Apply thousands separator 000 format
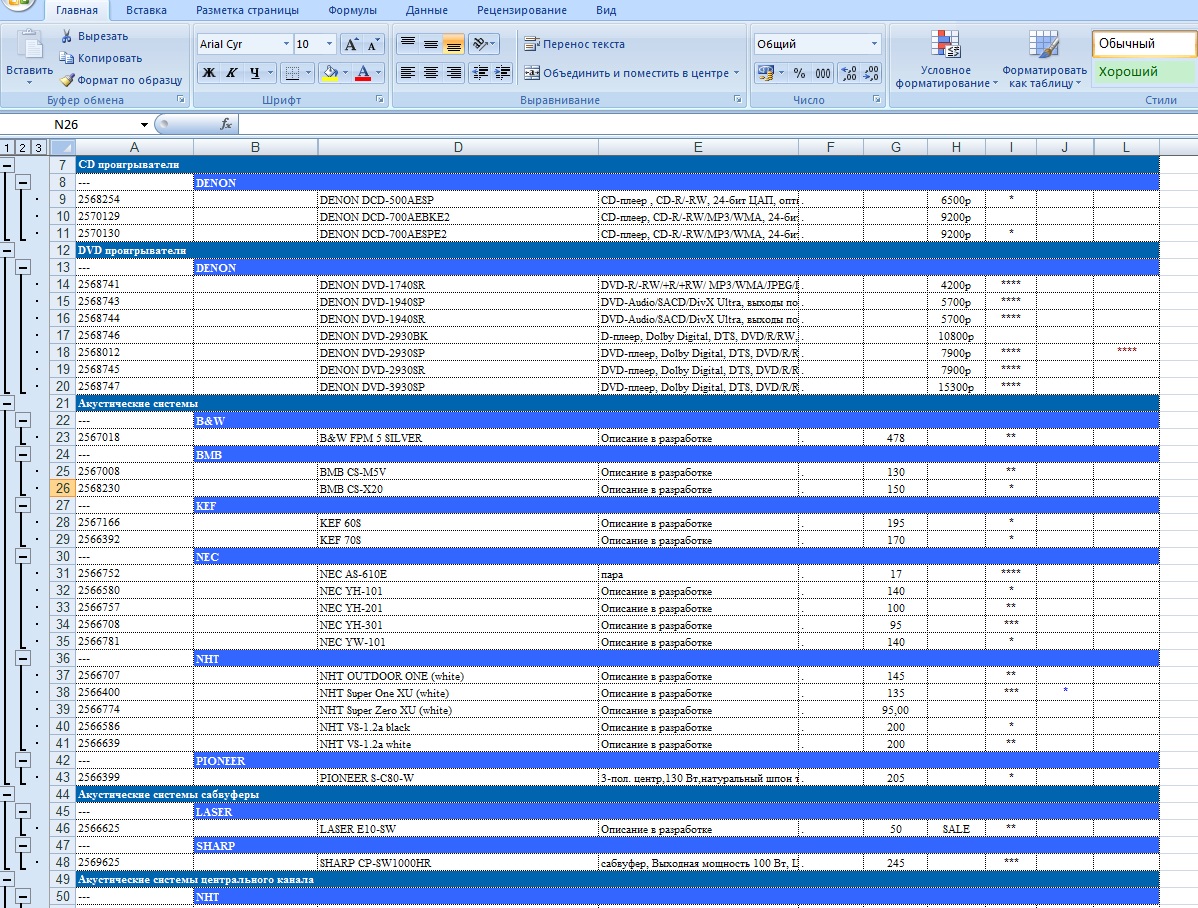The height and width of the screenshot is (908, 1198). click(x=823, y=73)
